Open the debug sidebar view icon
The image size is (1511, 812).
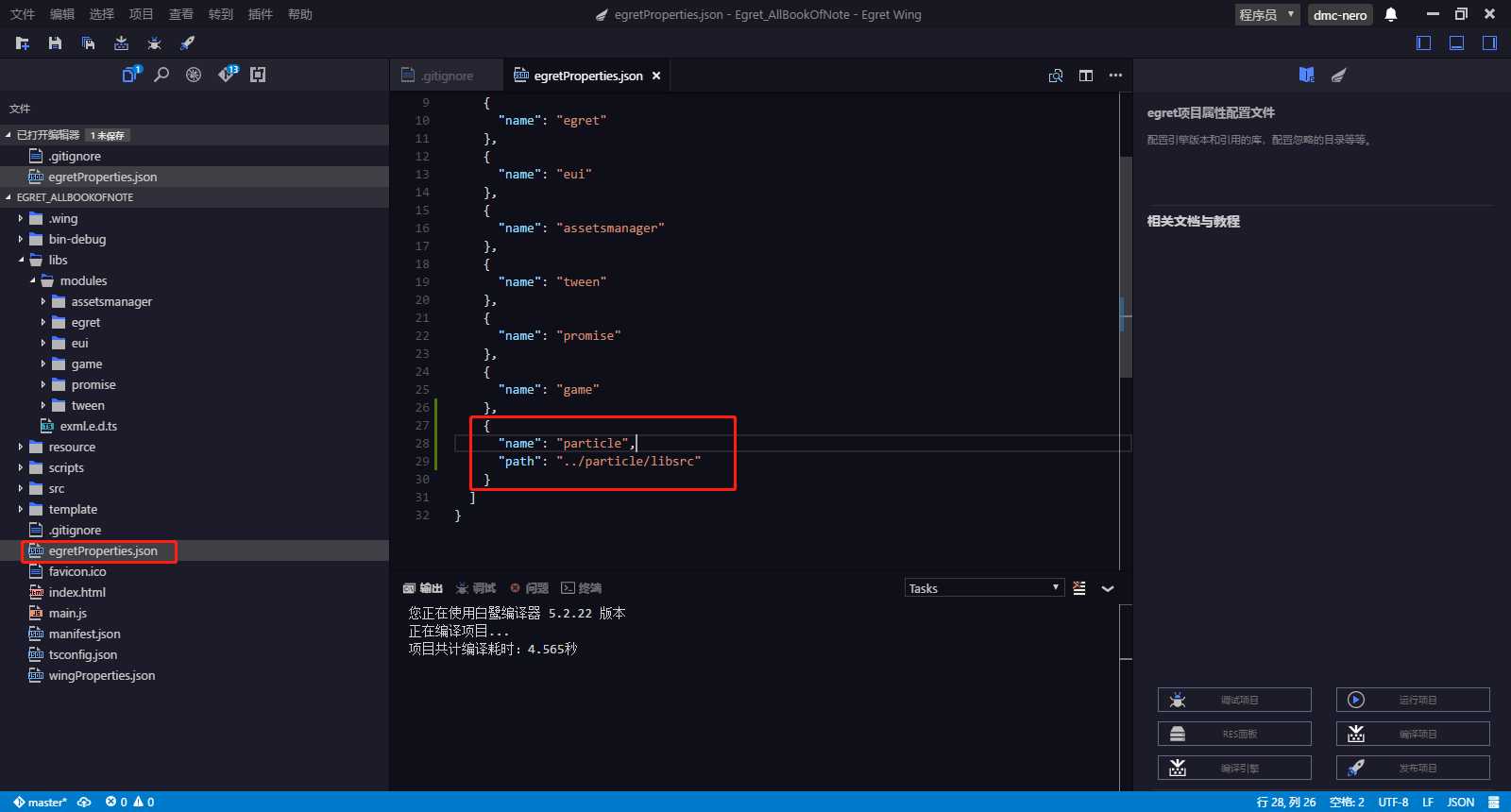coord(194,75)
